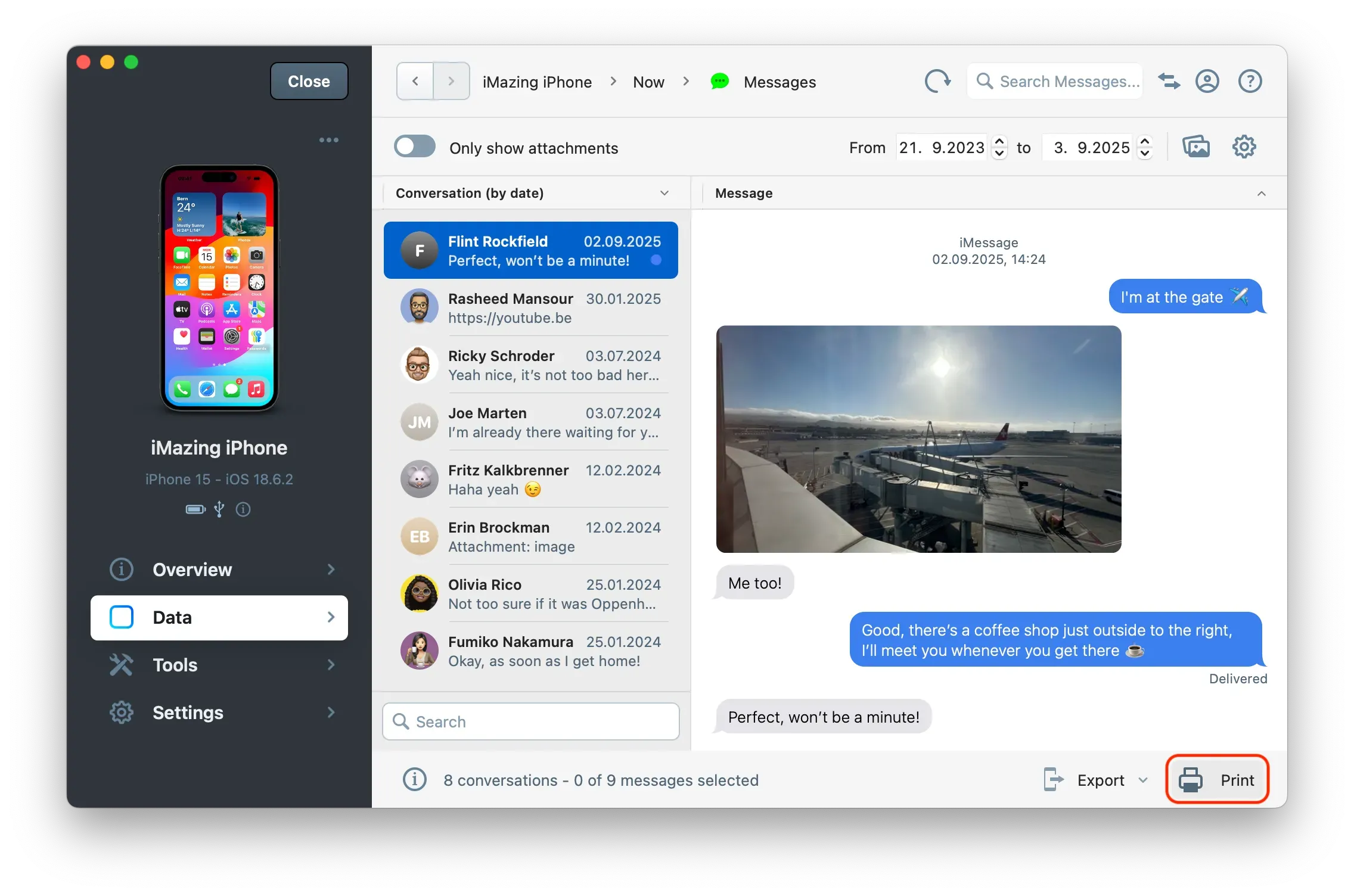Image resolution: width=1354 pixels, height=896 pixels.
Task: Click the Close button
Action: pyautogui.click(x=308, y=81)
